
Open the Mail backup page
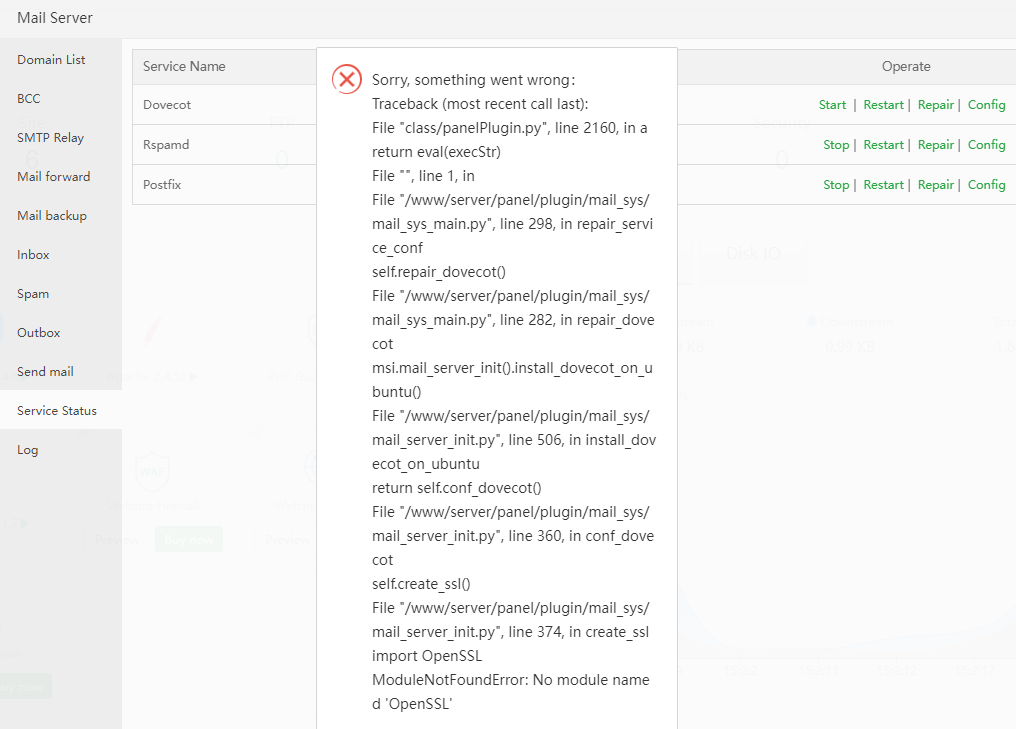(51, 216)
